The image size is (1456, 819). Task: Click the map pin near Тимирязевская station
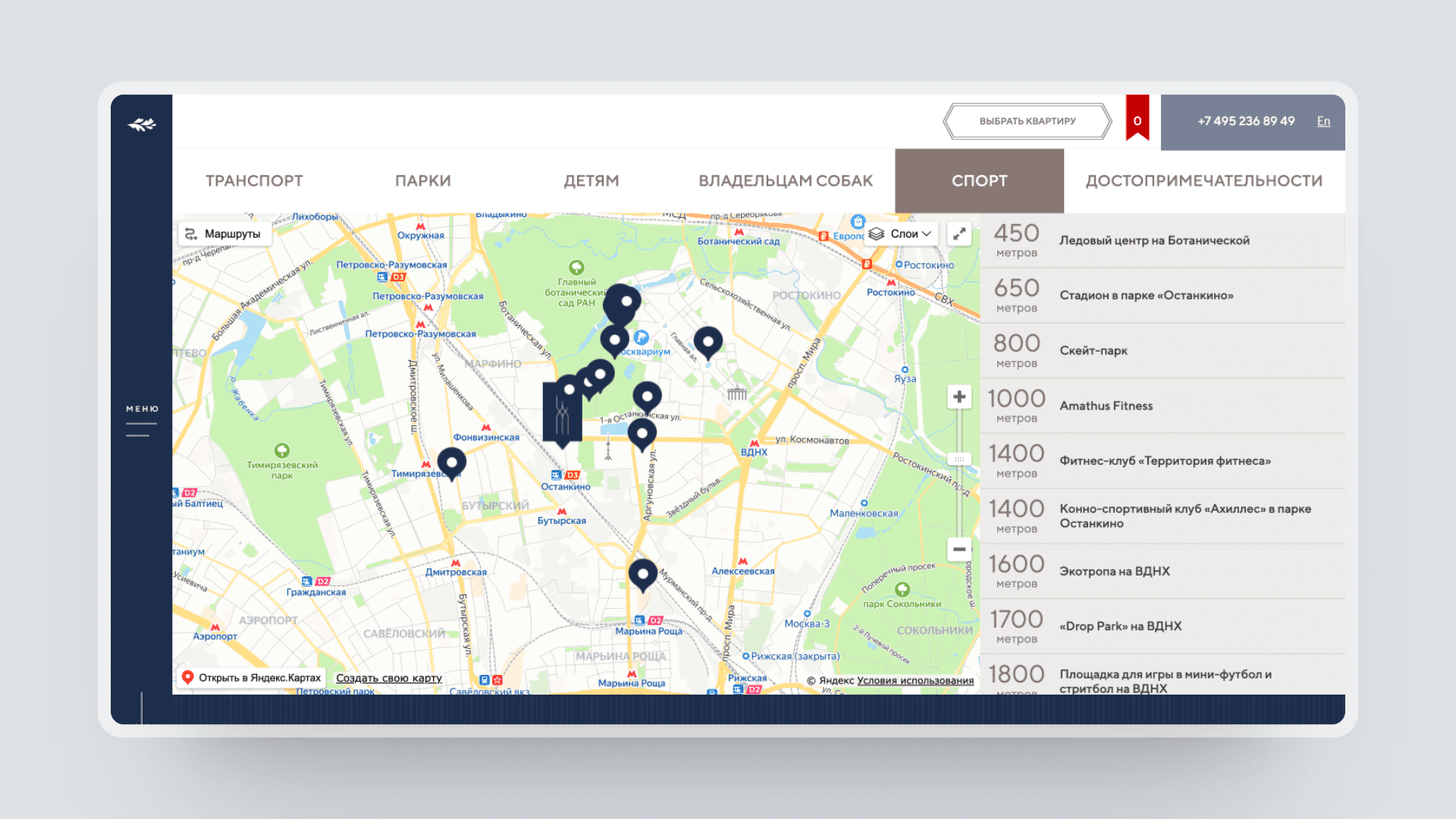point(451,461)
